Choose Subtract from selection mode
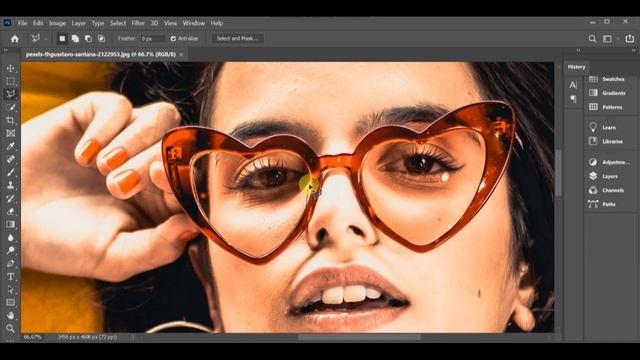This screenshot has height=360, width=640. (88, 38)
